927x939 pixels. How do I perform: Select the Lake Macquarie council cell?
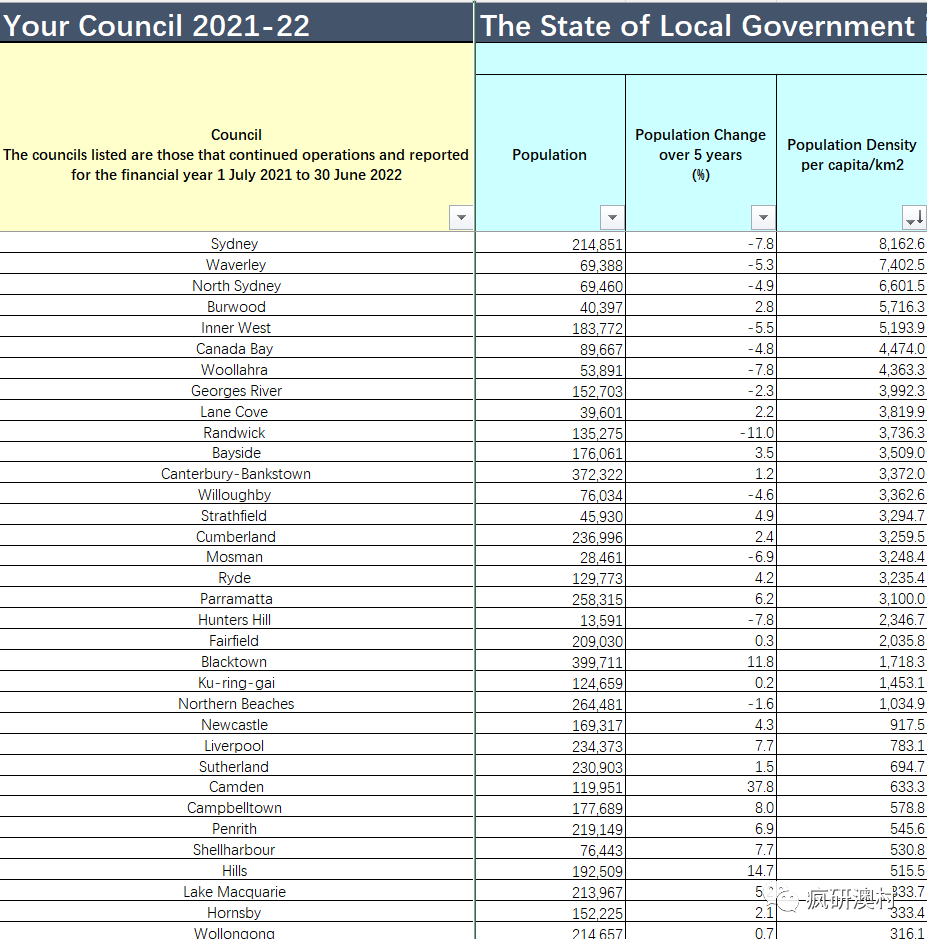point(236,891)
